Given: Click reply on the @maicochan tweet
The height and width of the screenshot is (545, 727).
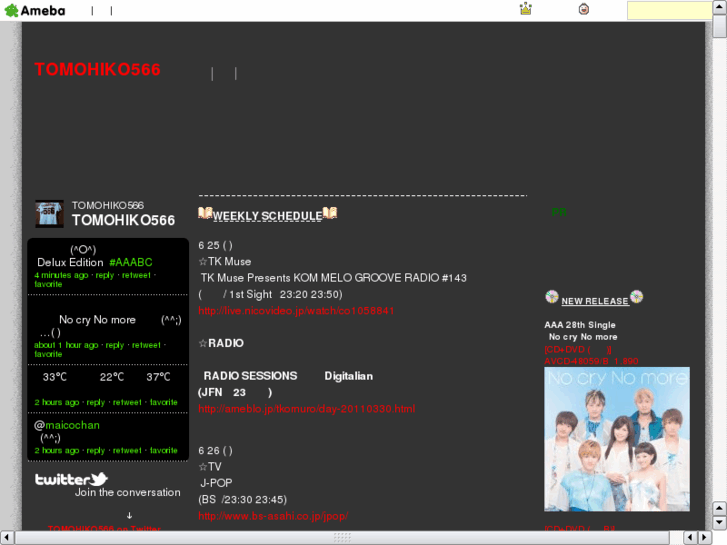Looking at the screenshot, I should (x=96, y=450).
